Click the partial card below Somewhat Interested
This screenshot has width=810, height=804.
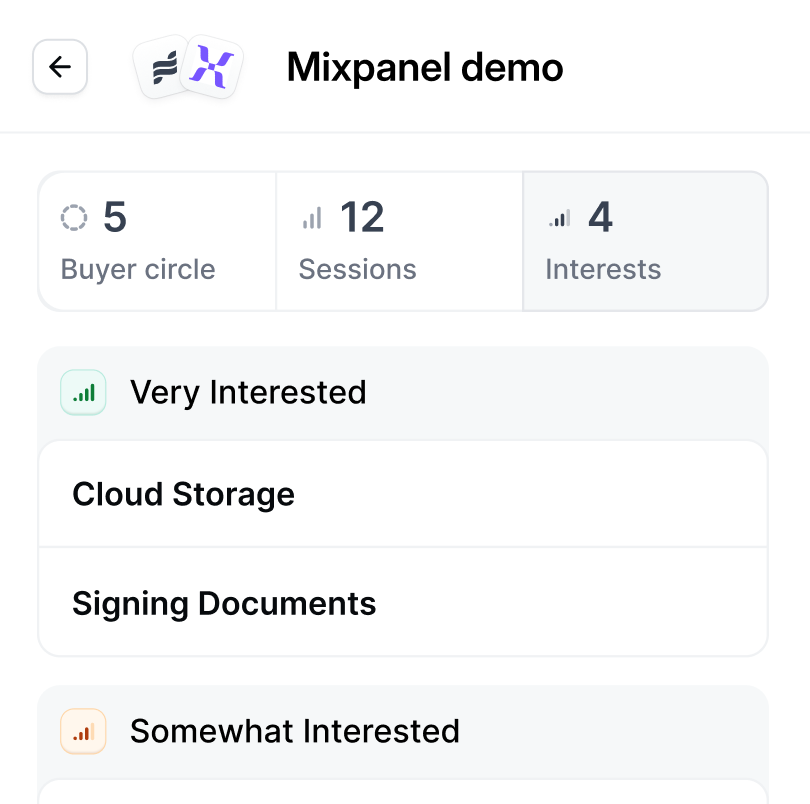[x=403, y=792]
